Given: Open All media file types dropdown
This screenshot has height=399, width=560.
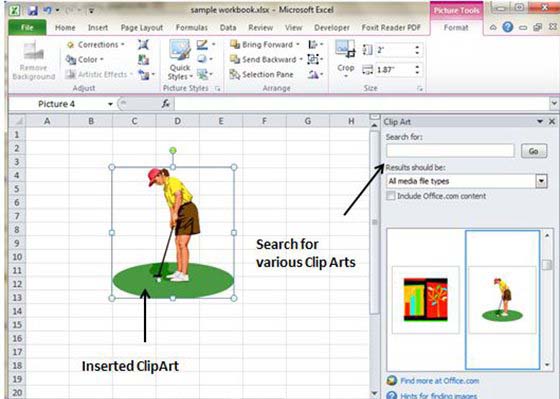Looking at the screenshot, I should pos(541,181).
